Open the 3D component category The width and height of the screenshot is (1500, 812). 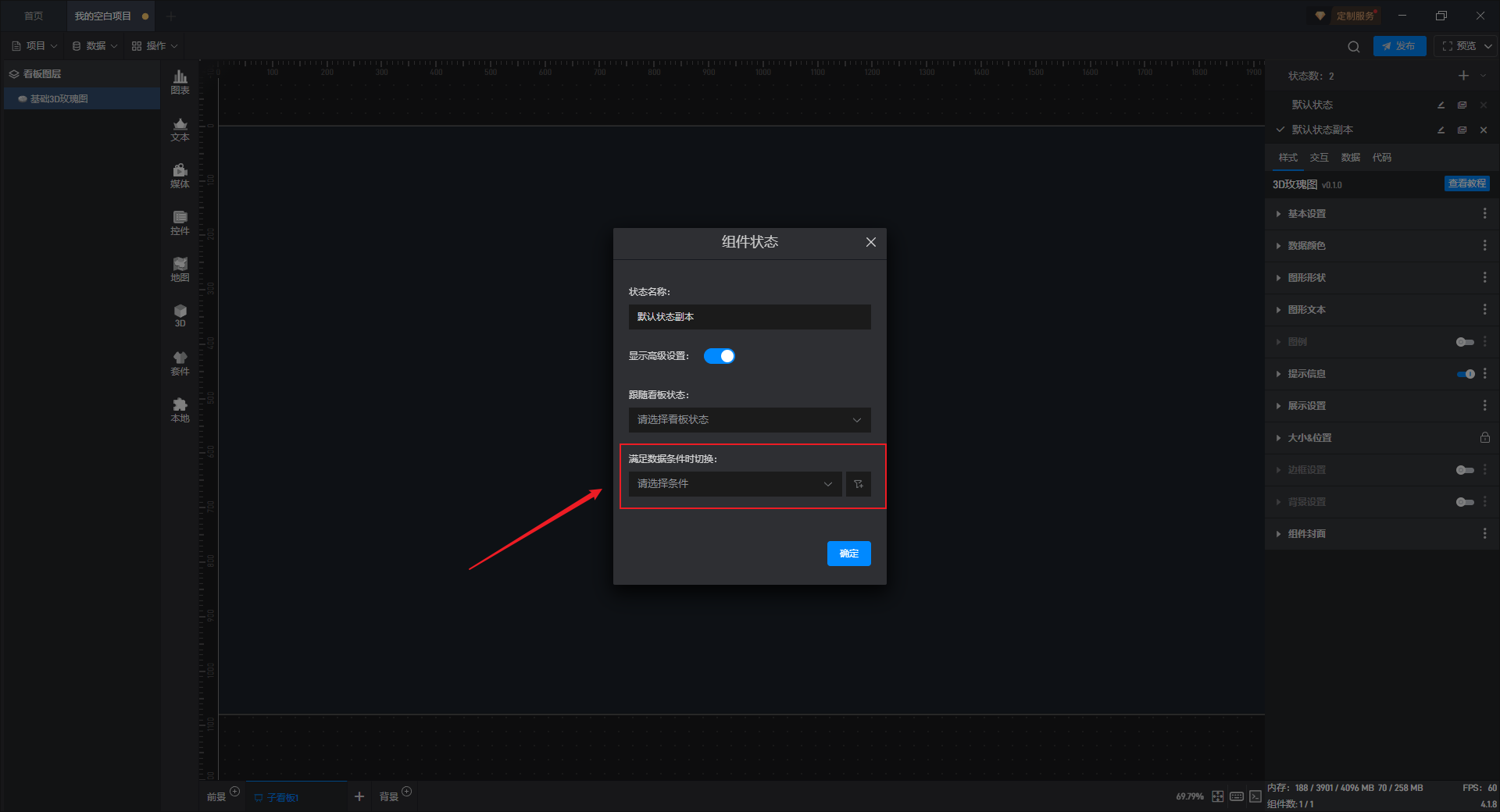pos(180,315)
